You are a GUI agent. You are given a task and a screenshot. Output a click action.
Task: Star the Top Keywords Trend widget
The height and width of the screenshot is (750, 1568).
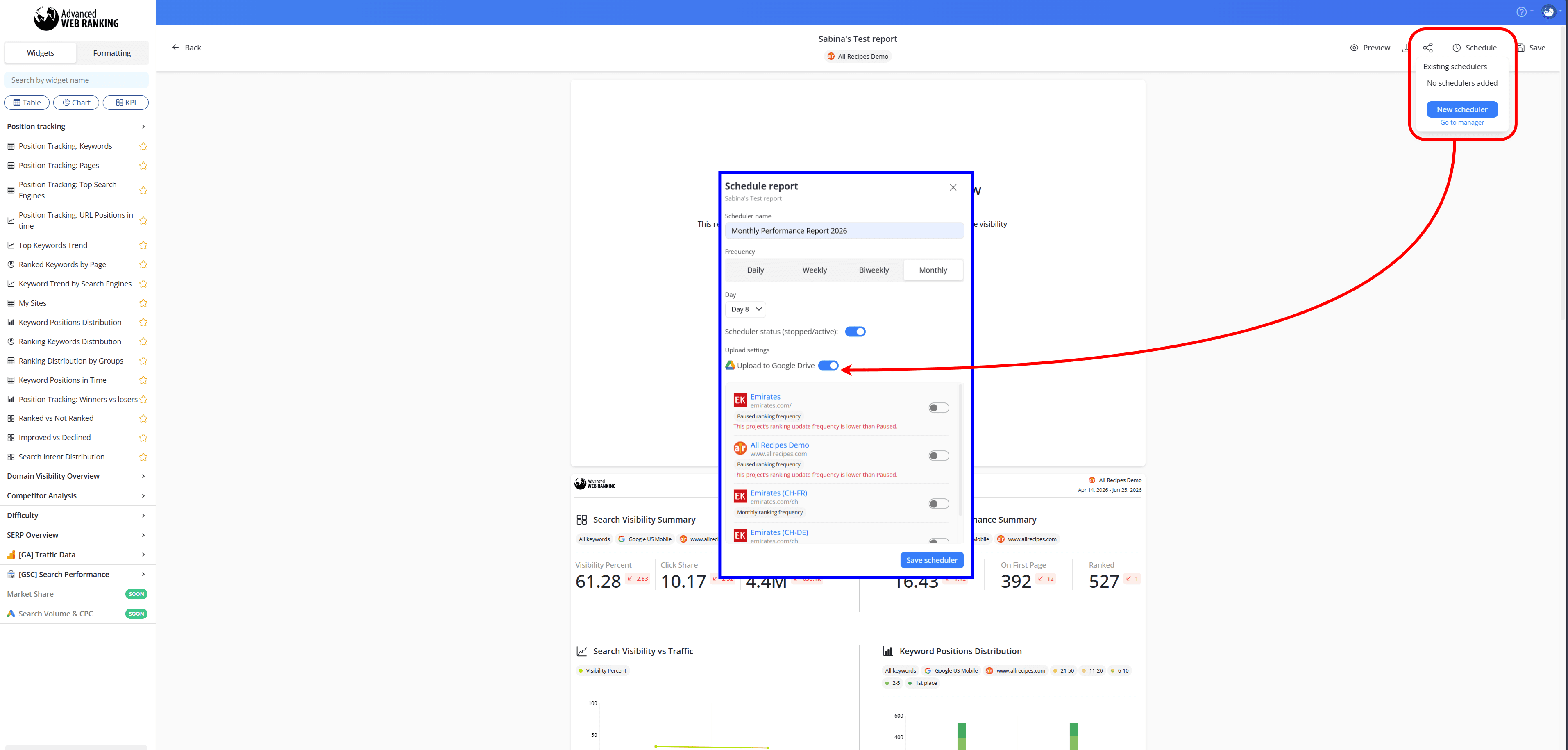pyautogui.click(x=143, y=245)
